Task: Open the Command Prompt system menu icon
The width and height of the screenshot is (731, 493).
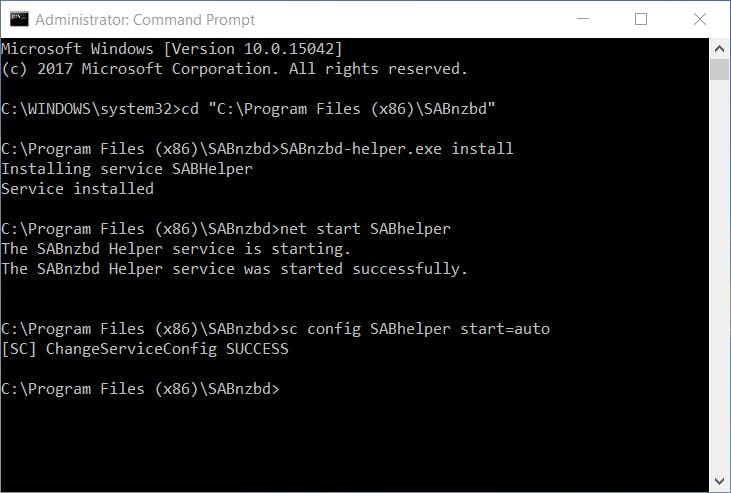Action: (18, 19)
